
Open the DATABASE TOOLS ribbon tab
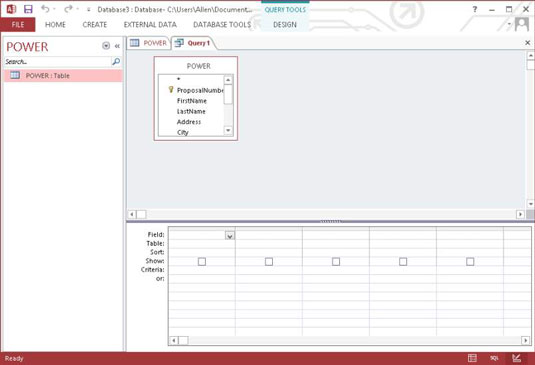tap(222, 25)
